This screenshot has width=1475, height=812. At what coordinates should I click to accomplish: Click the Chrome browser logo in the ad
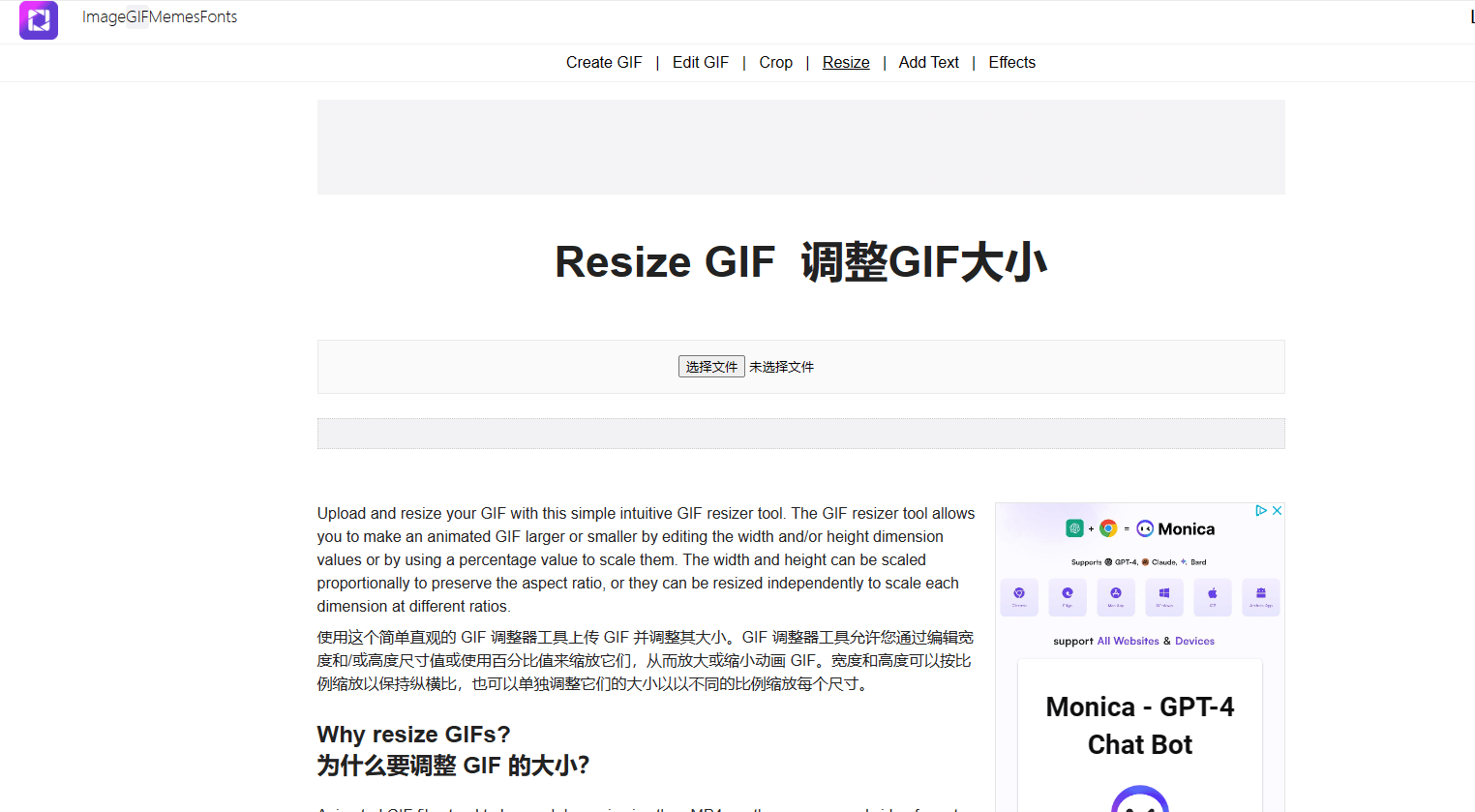click(1108, 528)
